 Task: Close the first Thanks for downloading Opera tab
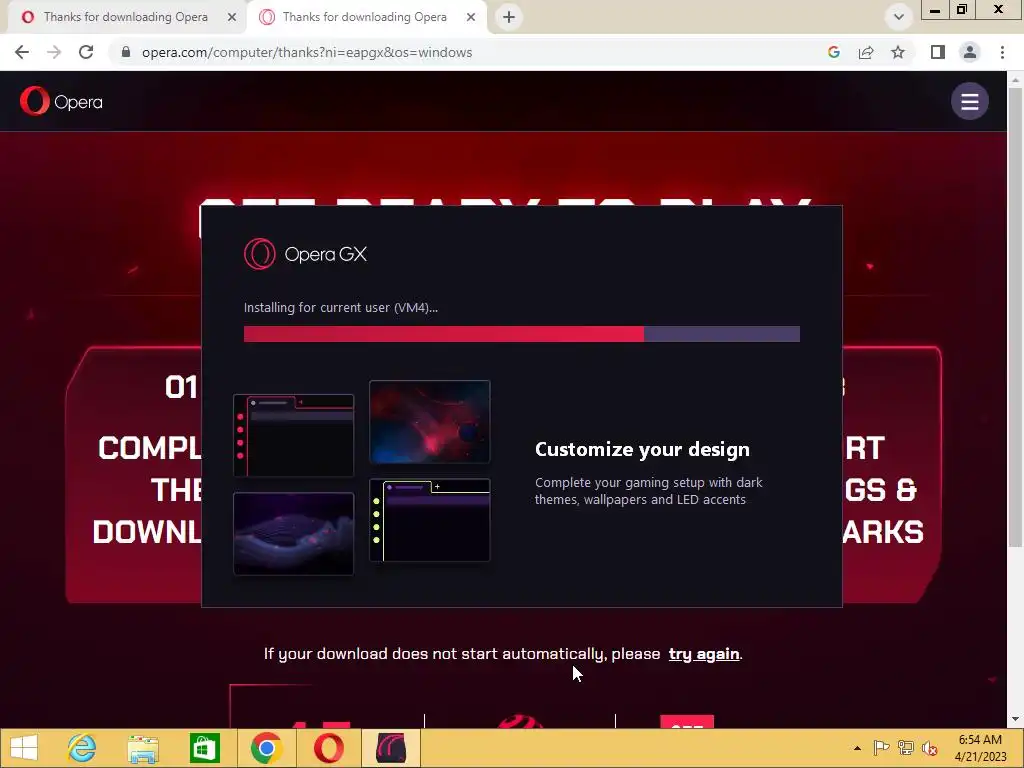click(232, 17)
